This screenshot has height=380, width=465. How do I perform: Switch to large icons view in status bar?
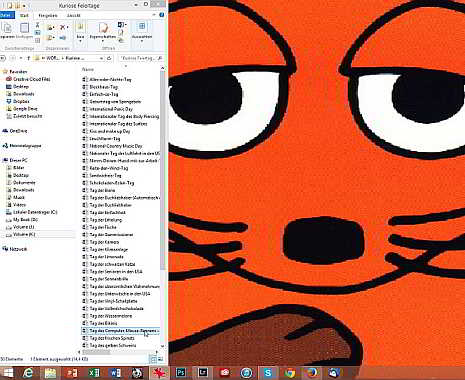pyautogui.click(x=160, y=359)
